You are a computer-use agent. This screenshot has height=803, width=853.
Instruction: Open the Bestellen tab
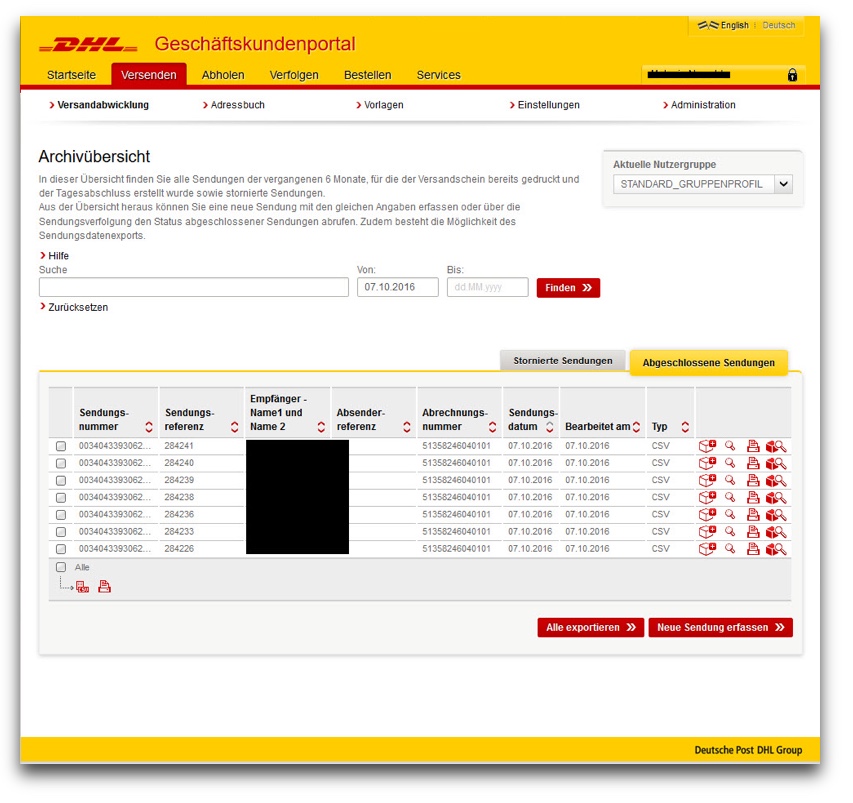coord(368,75)
